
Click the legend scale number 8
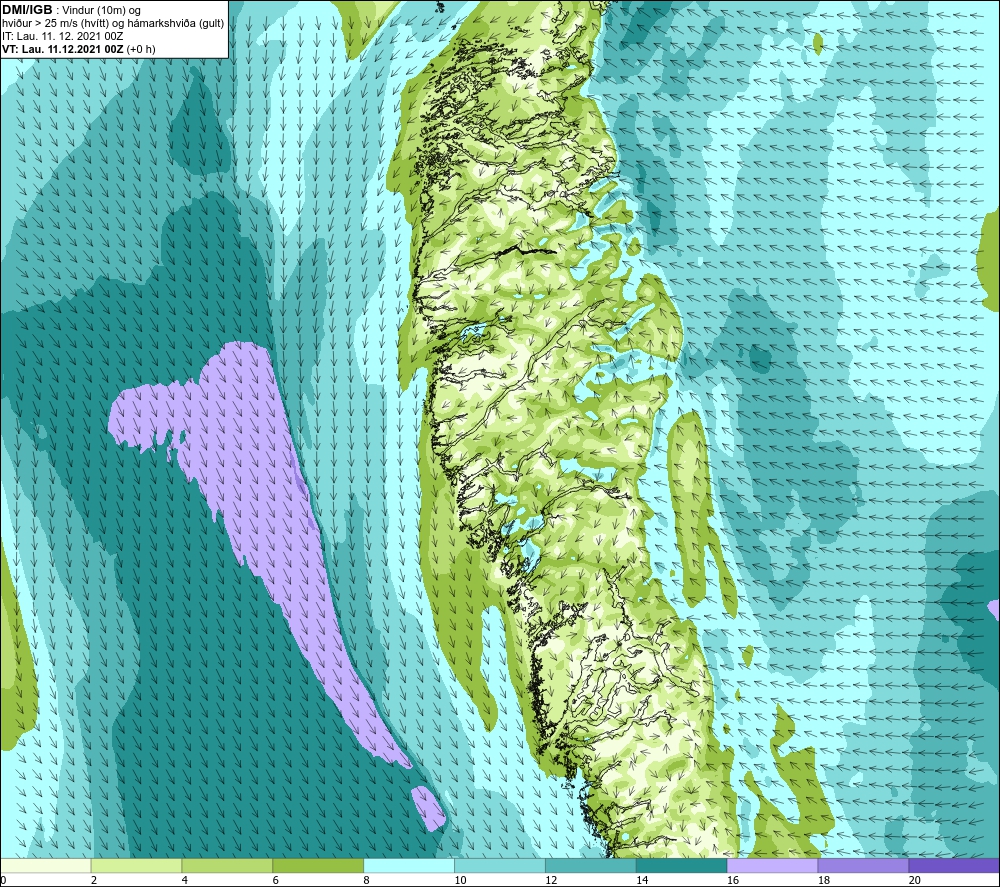[x=366, y=880]
